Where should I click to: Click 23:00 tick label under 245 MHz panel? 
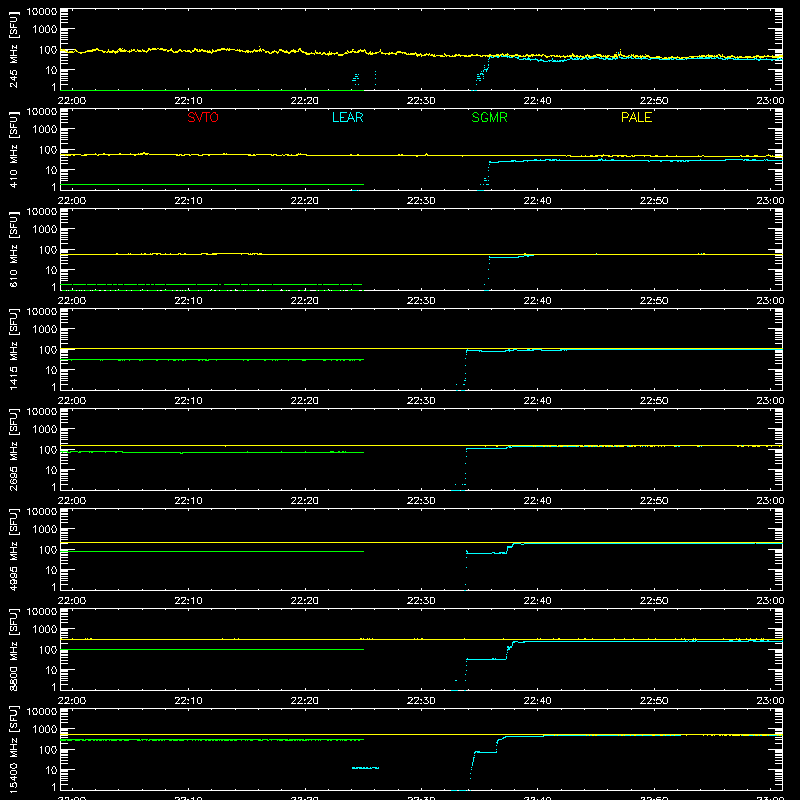(770, 101)
